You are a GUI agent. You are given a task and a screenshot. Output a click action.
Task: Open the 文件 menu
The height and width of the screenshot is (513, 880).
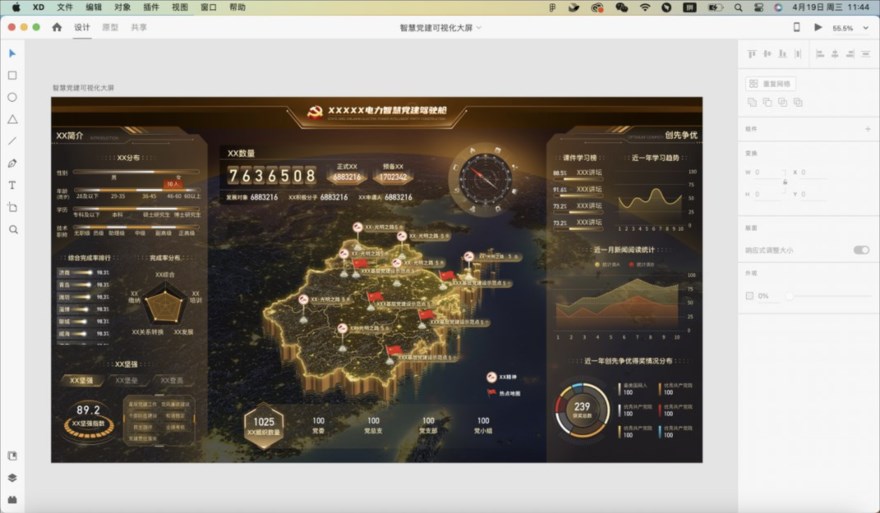click(65, 7)
